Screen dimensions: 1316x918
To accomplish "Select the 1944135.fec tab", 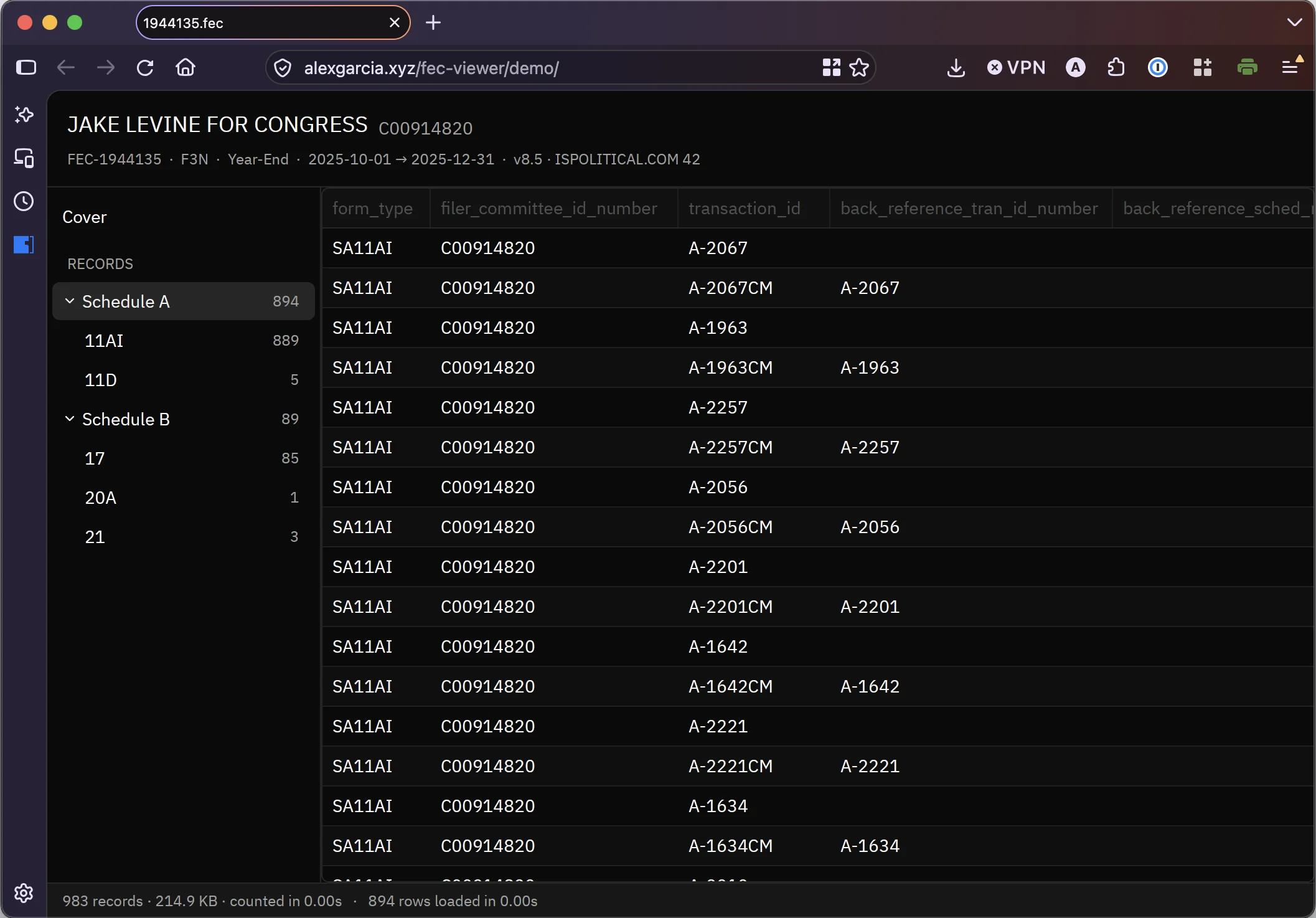I will pos(273,23).
